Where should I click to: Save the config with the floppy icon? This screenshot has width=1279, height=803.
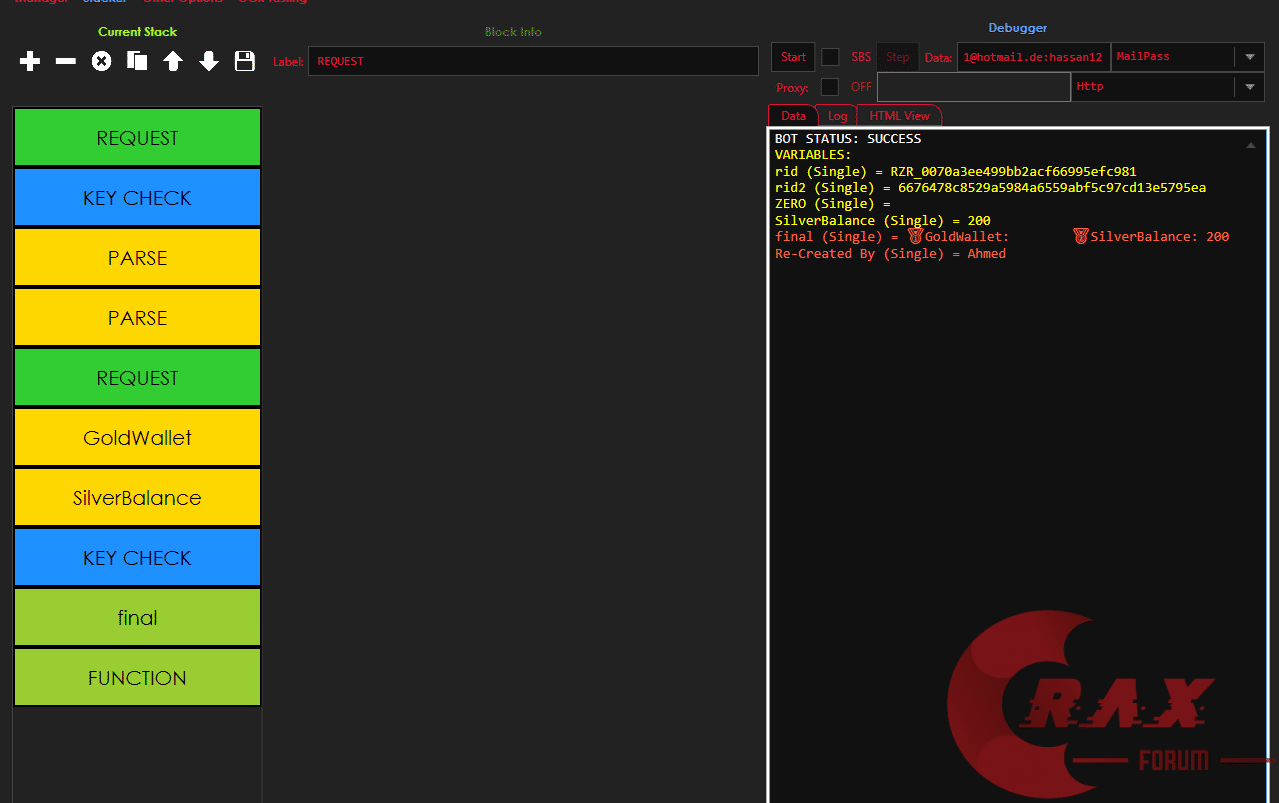coord(245,61)
